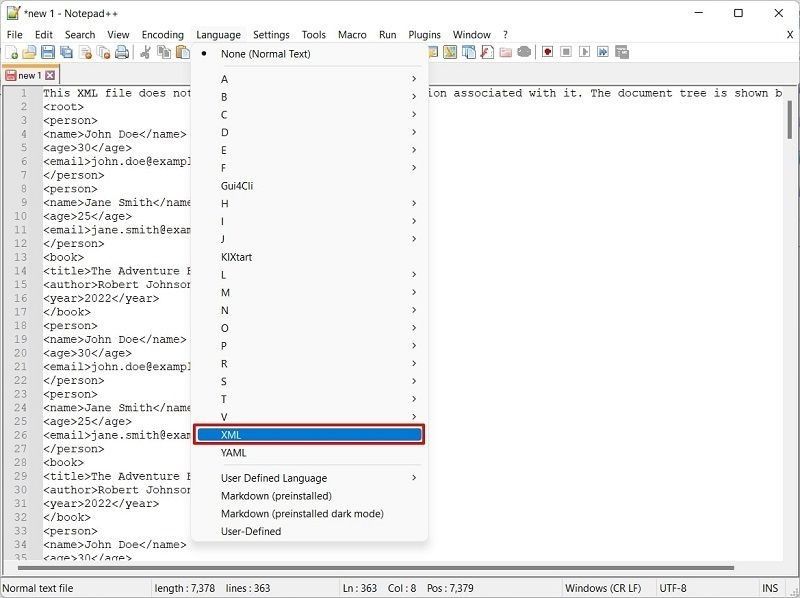Expand the H language submenu
Viewport: 800px width, 598px height.
[309, 204]
